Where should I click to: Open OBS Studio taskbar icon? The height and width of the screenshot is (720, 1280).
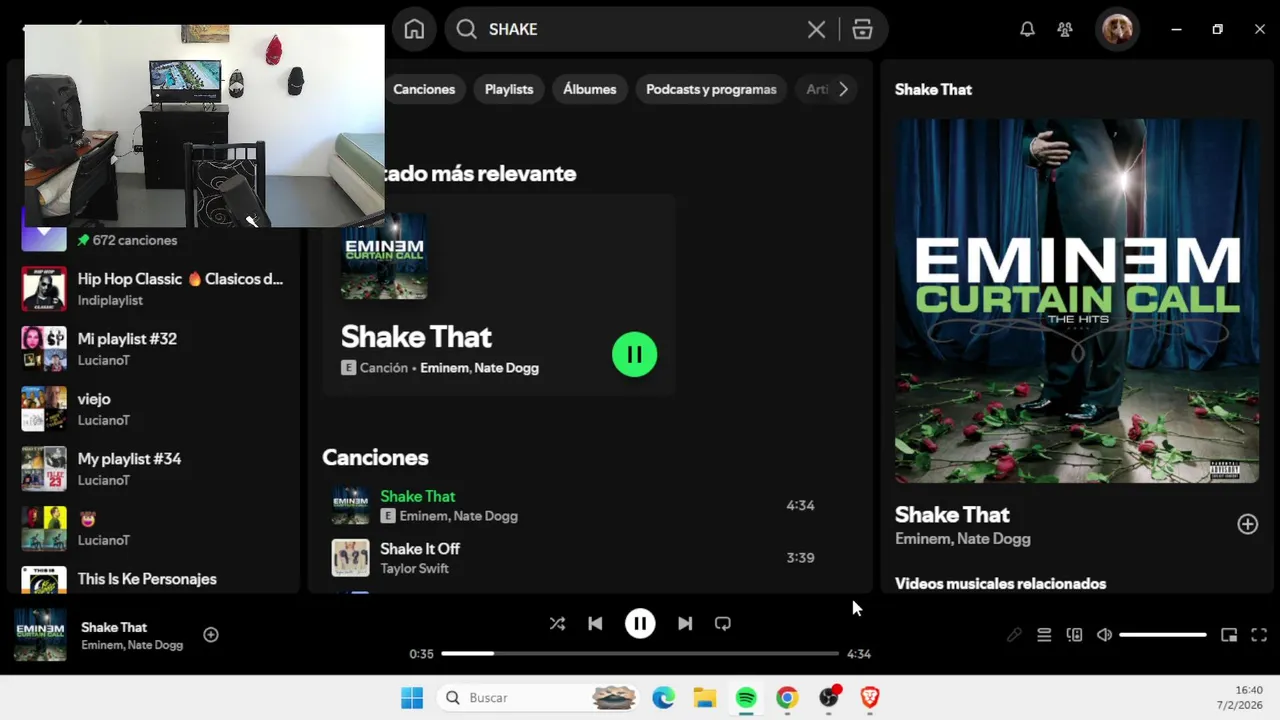(x=829, y=698)
